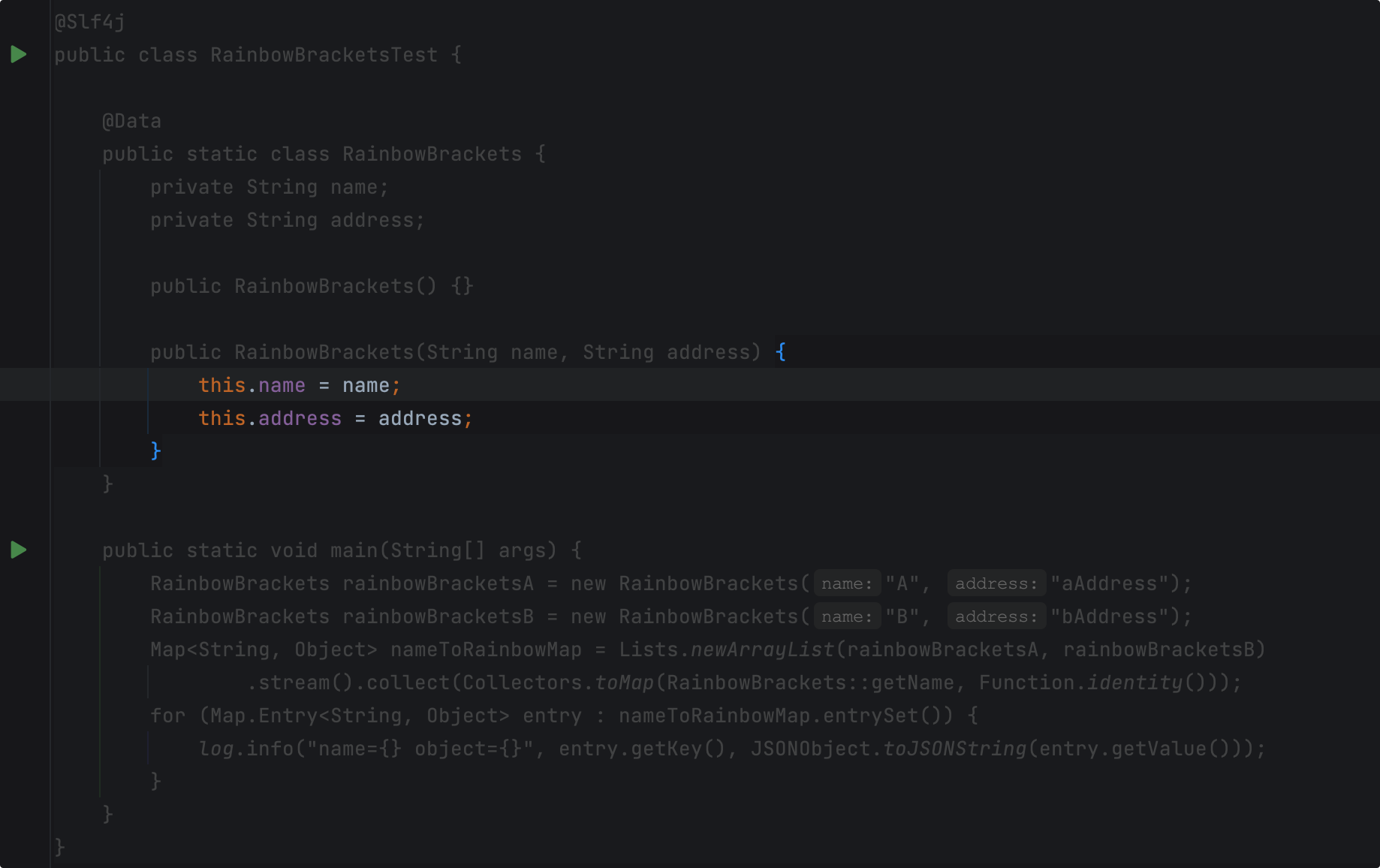Click the highlighted this.name assignment line

pyautogui.click(x=298, y=385)
